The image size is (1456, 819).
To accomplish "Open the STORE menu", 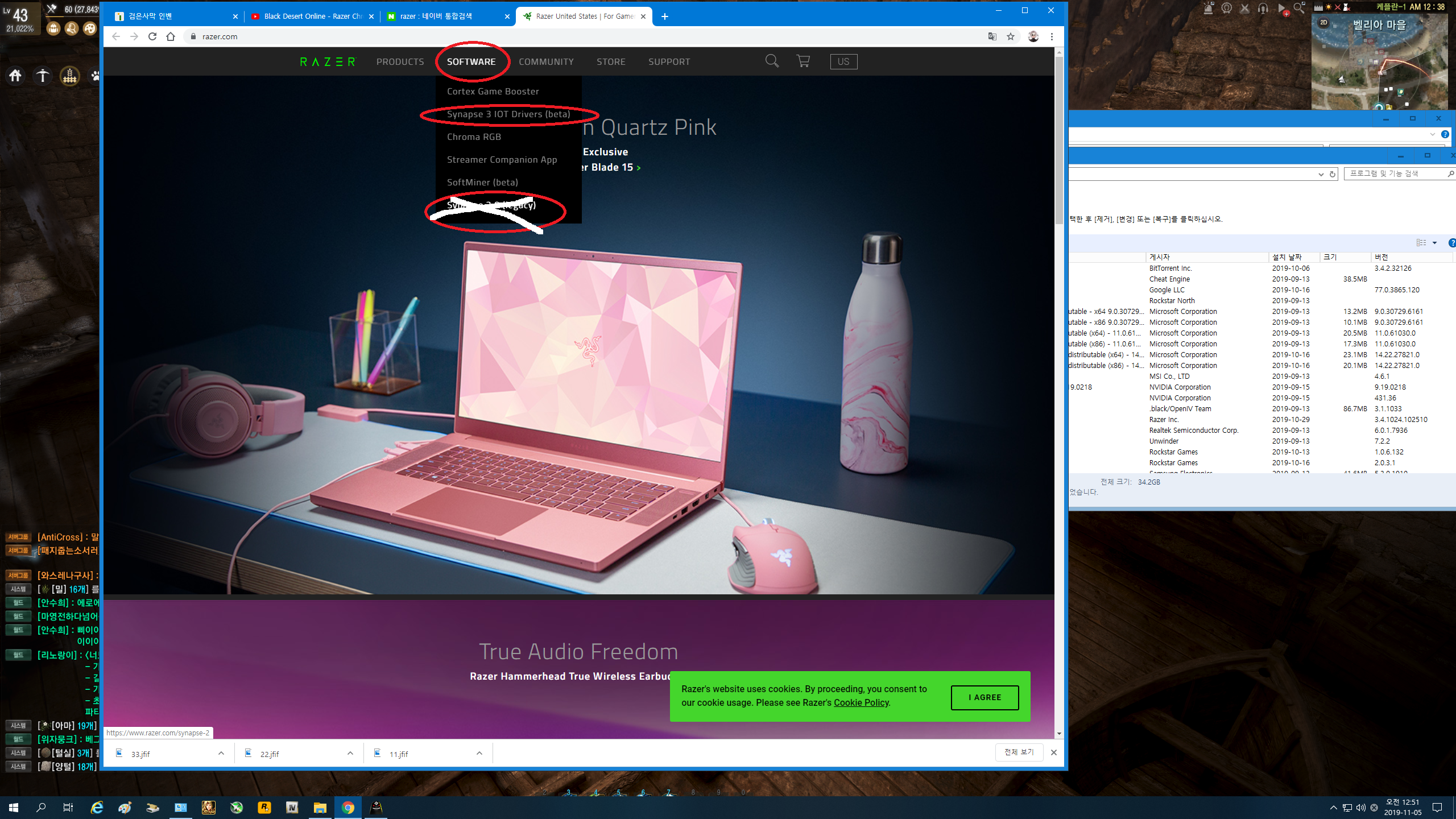I will (611, 61).
